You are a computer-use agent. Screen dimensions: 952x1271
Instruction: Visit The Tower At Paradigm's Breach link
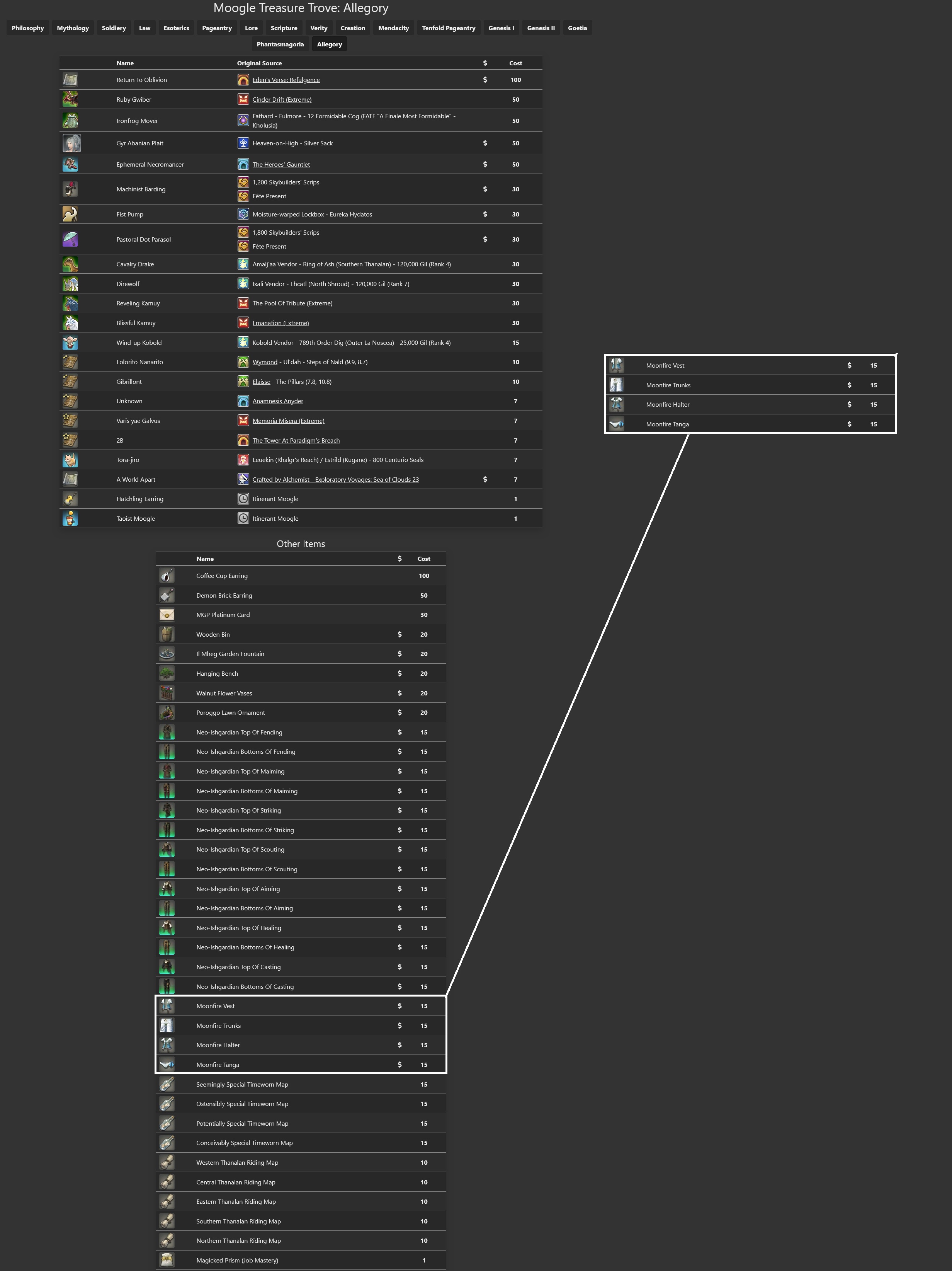[x=296, y=441]
